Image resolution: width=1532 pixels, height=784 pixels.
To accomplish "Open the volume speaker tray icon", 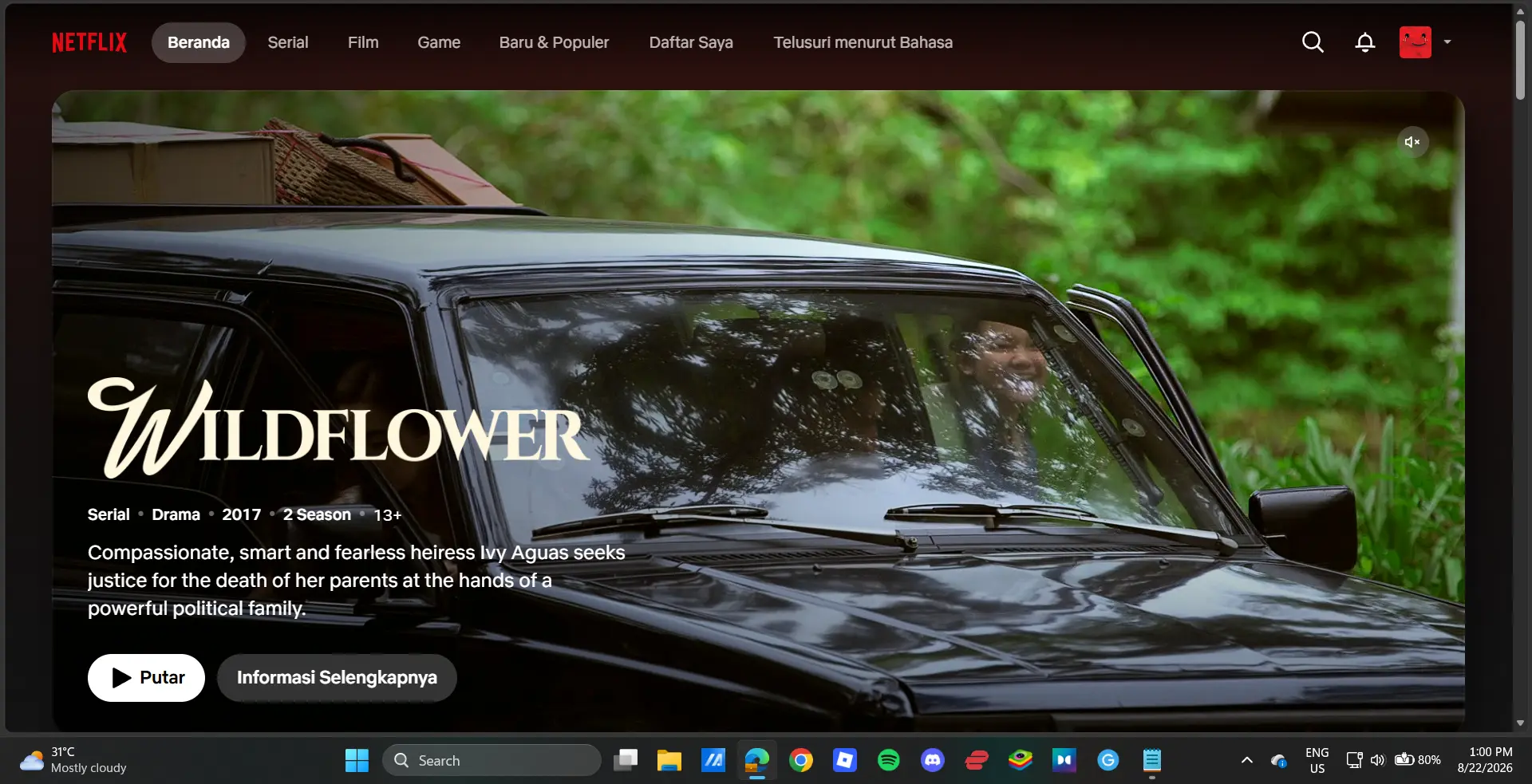I will tap(1377, 760).
